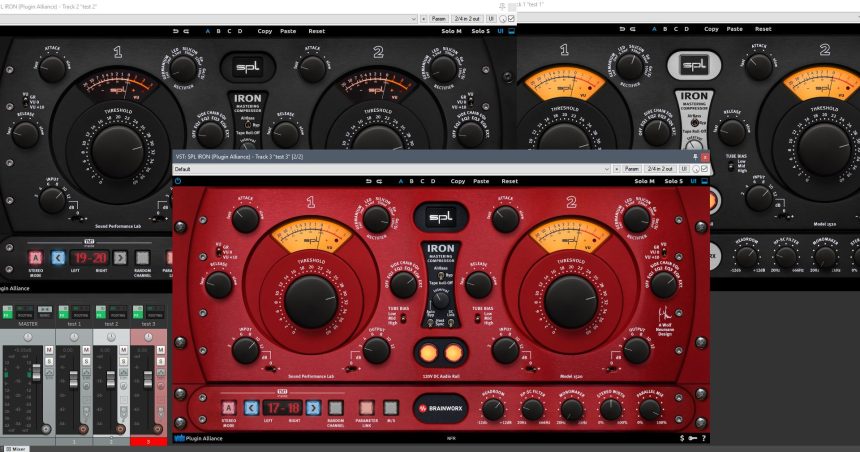Click Copy in the red plugin toolbar
Viewport: 860px width, 452px height.
pos(458,181)
